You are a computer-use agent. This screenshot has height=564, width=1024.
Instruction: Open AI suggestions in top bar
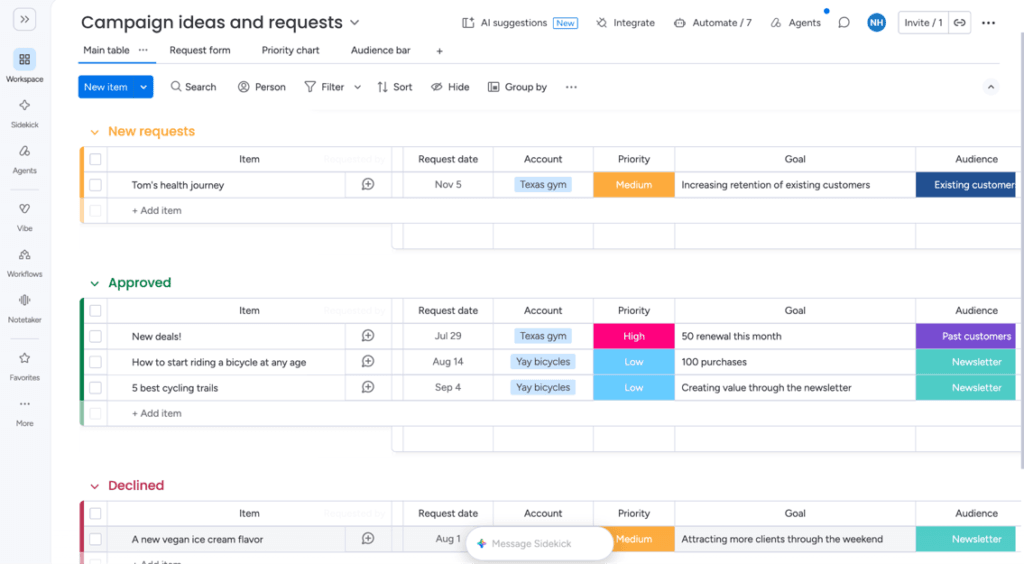coord(519,23)
